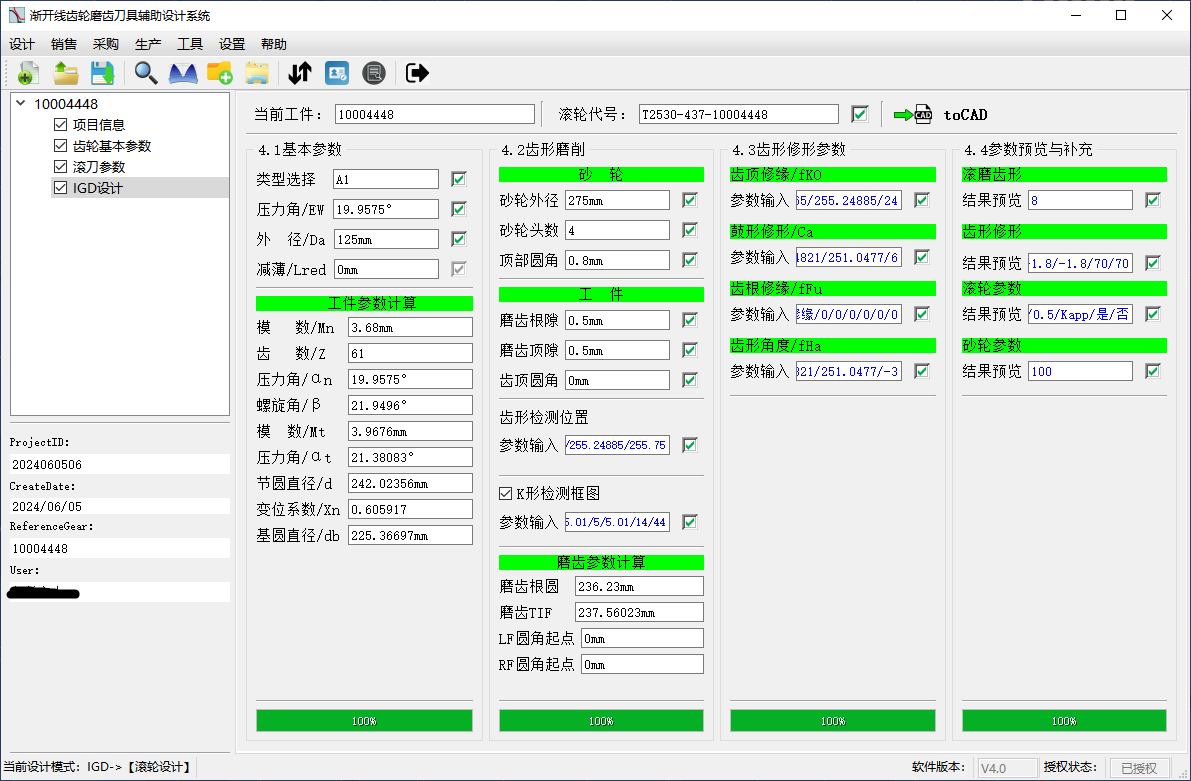Toggle the 齿顶圆角 checkbox
This screenshot has width=1191, height=781.
[690, 380]
